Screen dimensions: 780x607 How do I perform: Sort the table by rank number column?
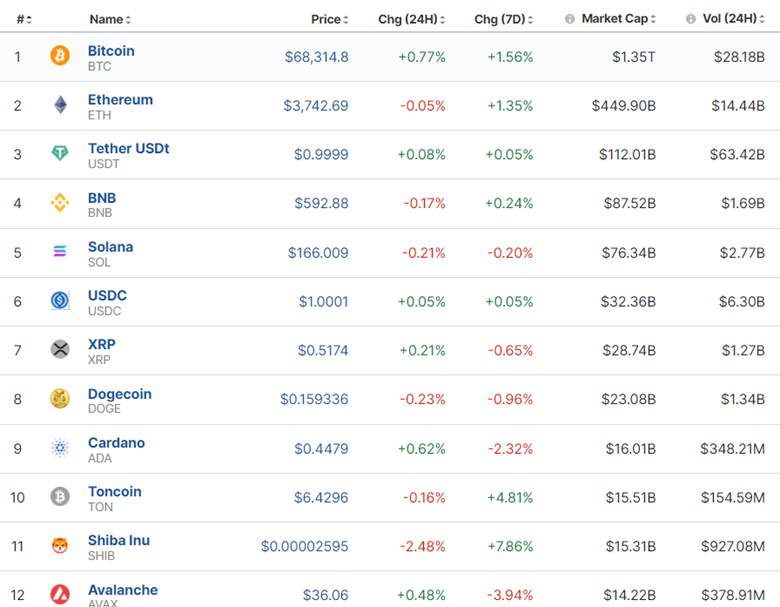24,19
